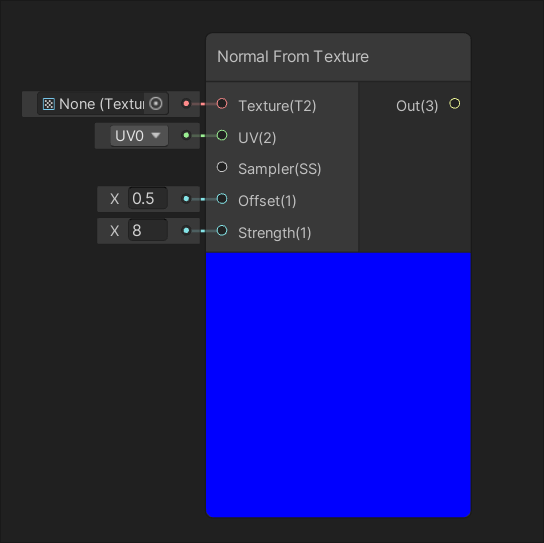Click the red dot beside texture field
This screenshot has height=543, width=544.
click(x=186, y=103)
